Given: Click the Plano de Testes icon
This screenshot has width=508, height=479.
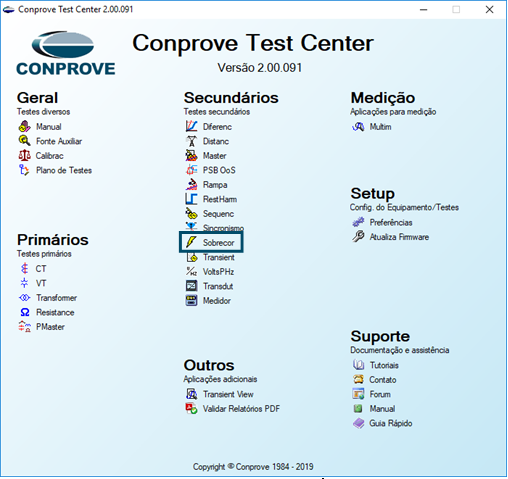Looking at the screenshot, I should point(24,170).
